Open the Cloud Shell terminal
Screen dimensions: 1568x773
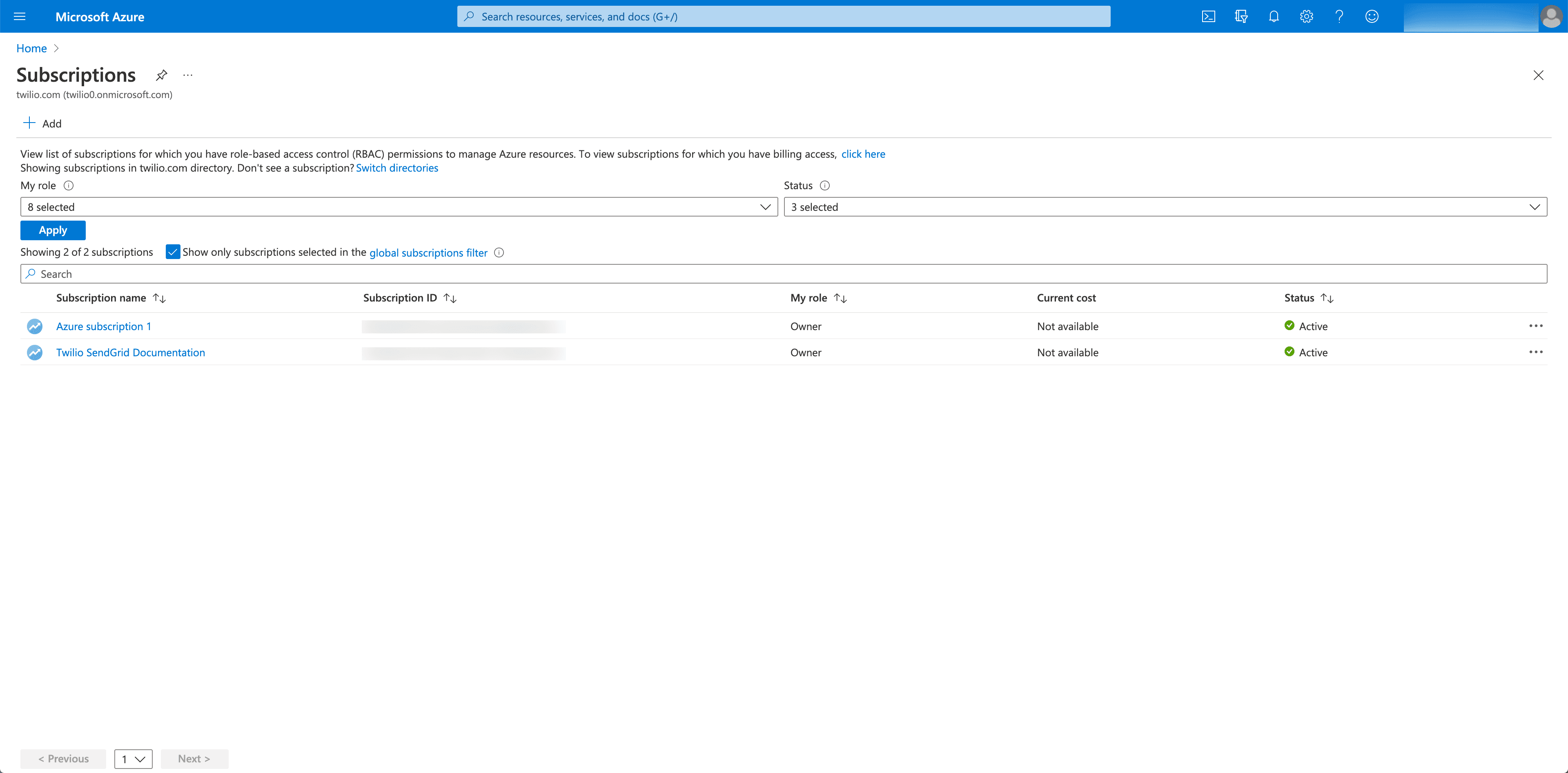coord(1209,16)
